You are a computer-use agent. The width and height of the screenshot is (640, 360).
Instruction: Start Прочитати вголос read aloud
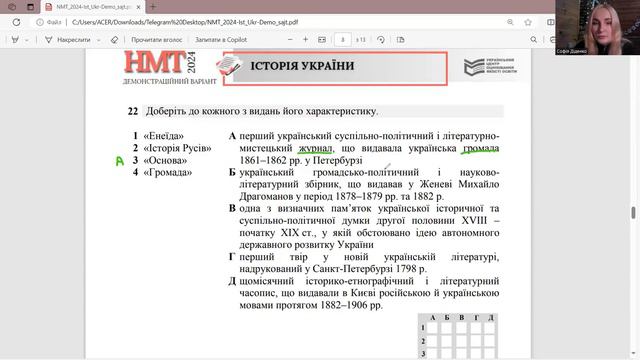157,40
